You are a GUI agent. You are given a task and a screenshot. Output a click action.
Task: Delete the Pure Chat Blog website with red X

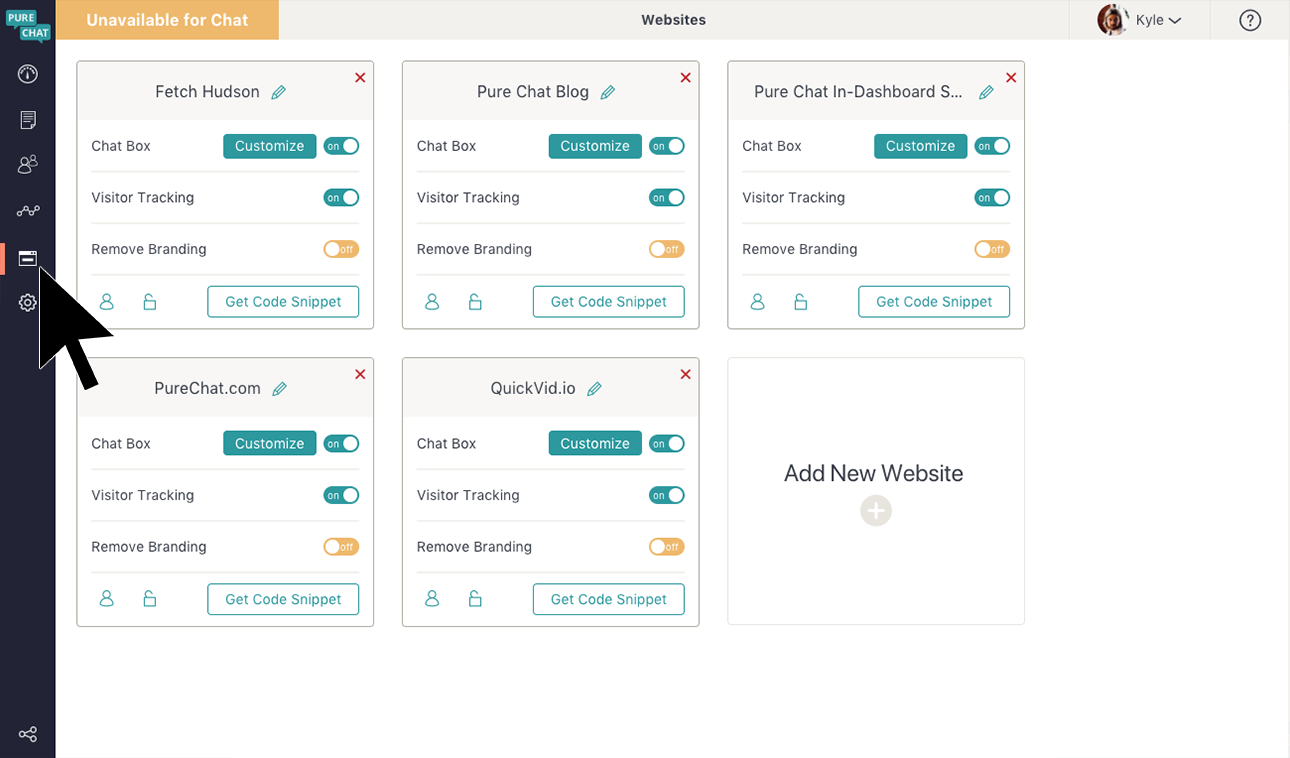pyautogui.click(x=685, y=77)
